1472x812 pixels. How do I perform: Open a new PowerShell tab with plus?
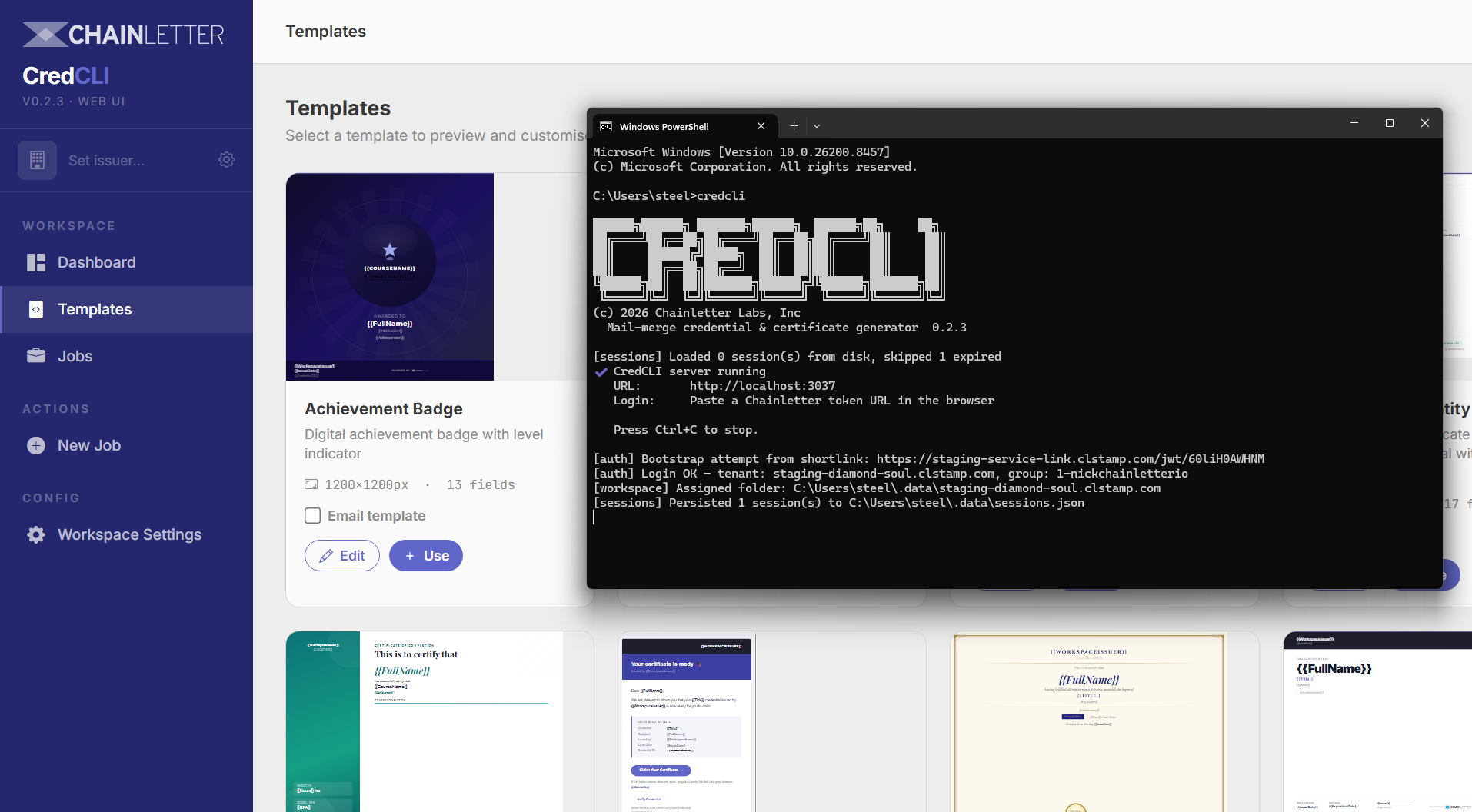[x=794, y=126]
